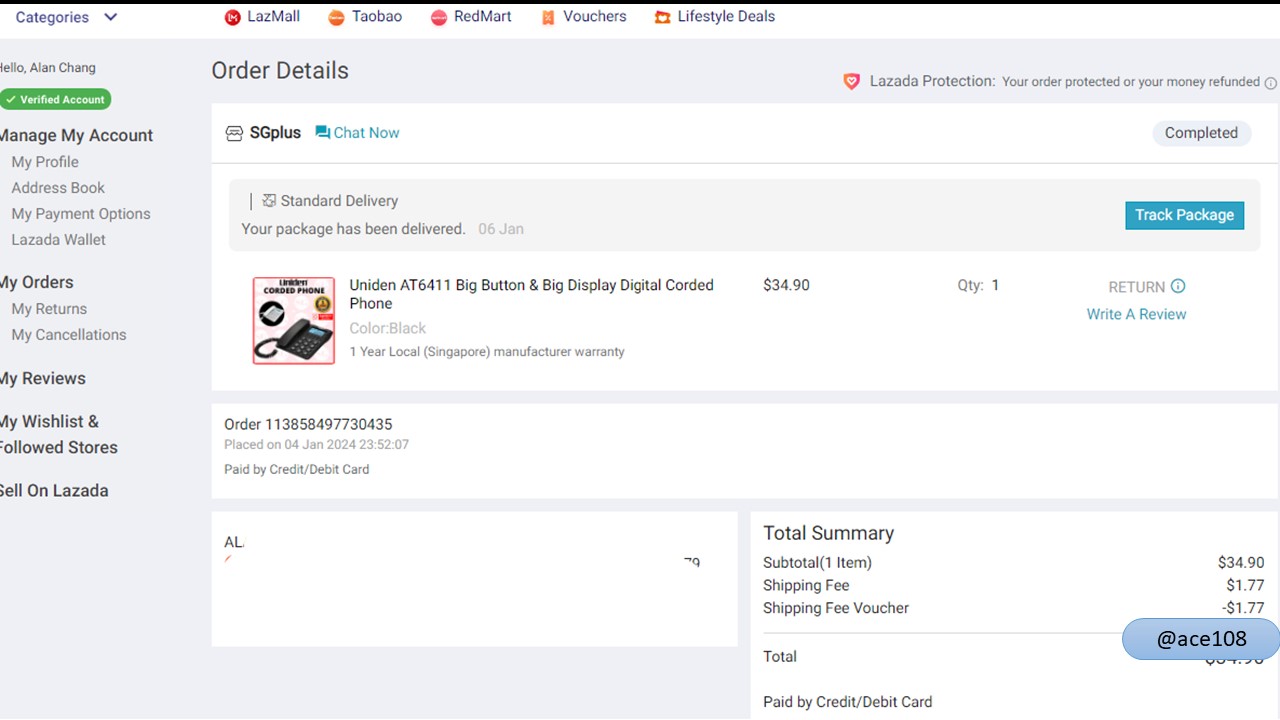Click the LazMall icon
This screenshot has height=720, width=1280.
pos(233,17)
